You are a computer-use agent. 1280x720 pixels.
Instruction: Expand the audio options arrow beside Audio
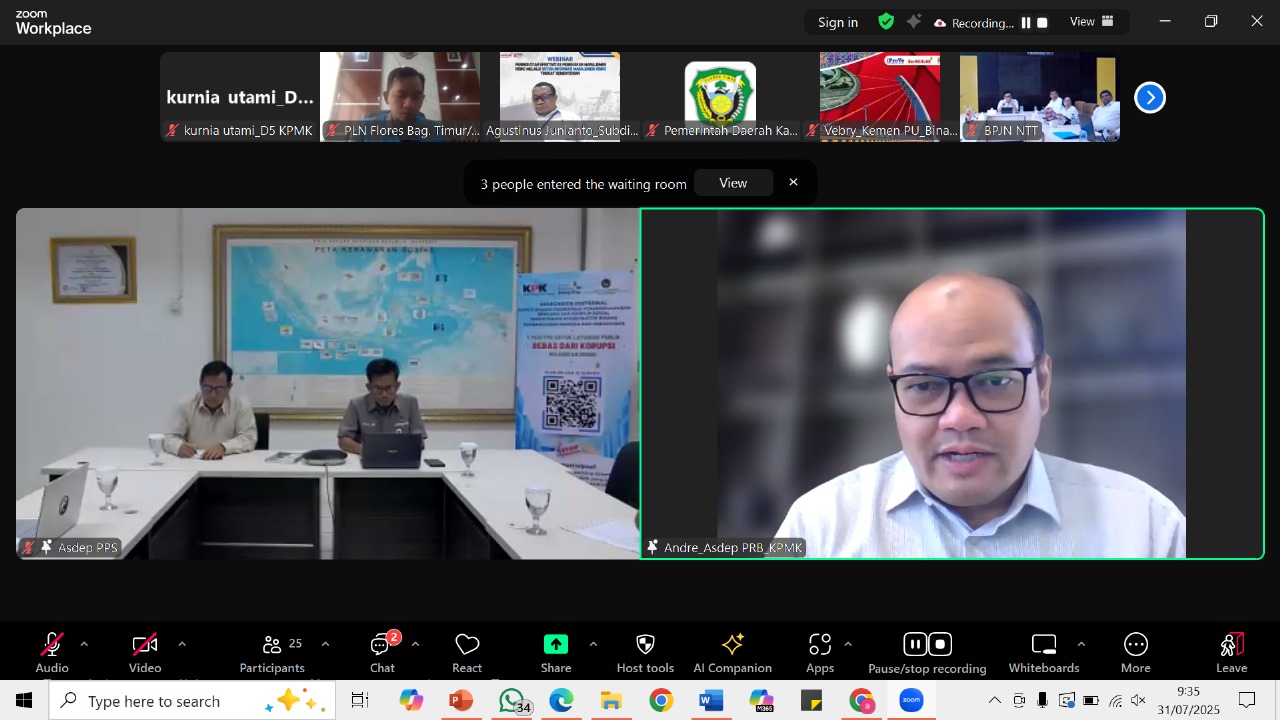coord(84,644)
